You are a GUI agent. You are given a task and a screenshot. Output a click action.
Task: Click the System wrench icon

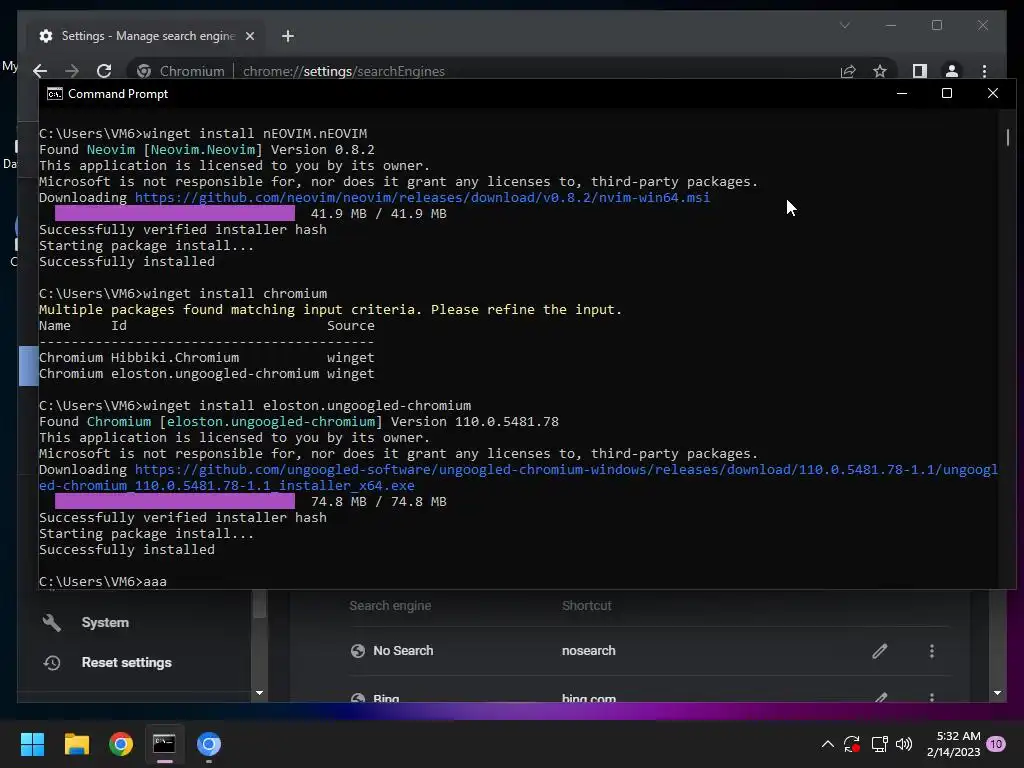pyautogui.click(x=52, y=622)
